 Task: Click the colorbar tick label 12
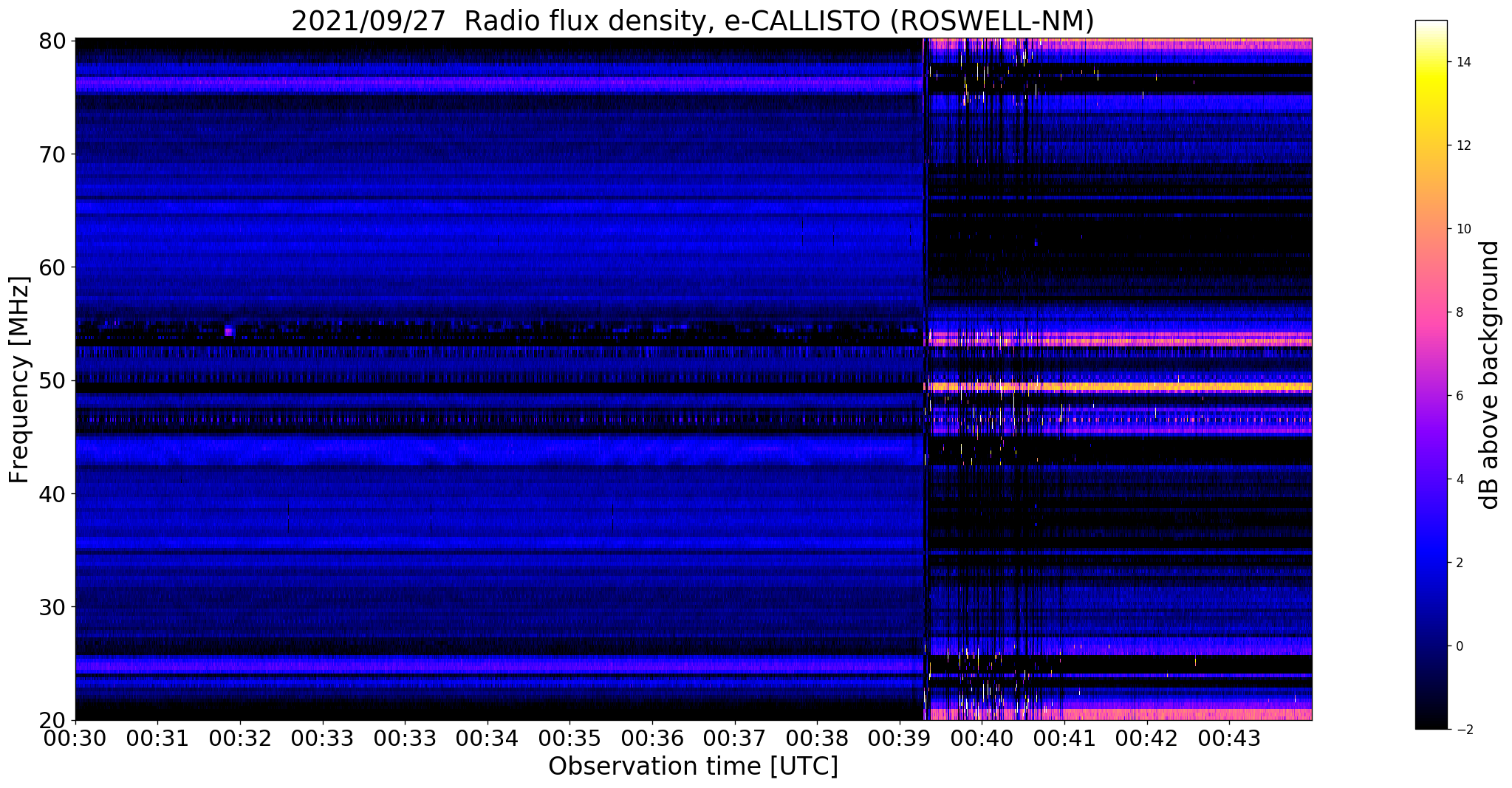[x=1463, y=145]
